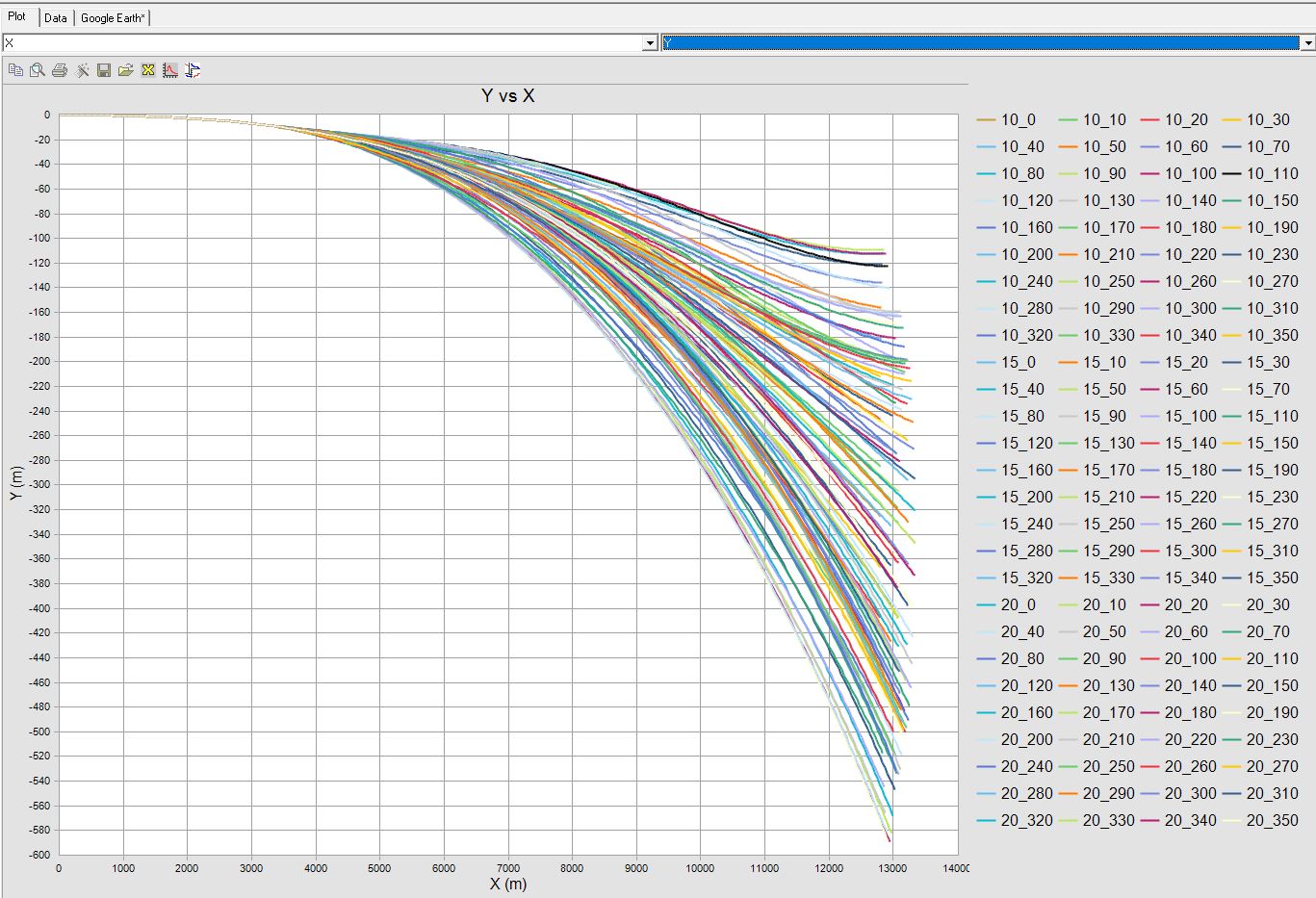Select the Plot tab
Viewport: 1316px width, 898px height.
point(17,17)
